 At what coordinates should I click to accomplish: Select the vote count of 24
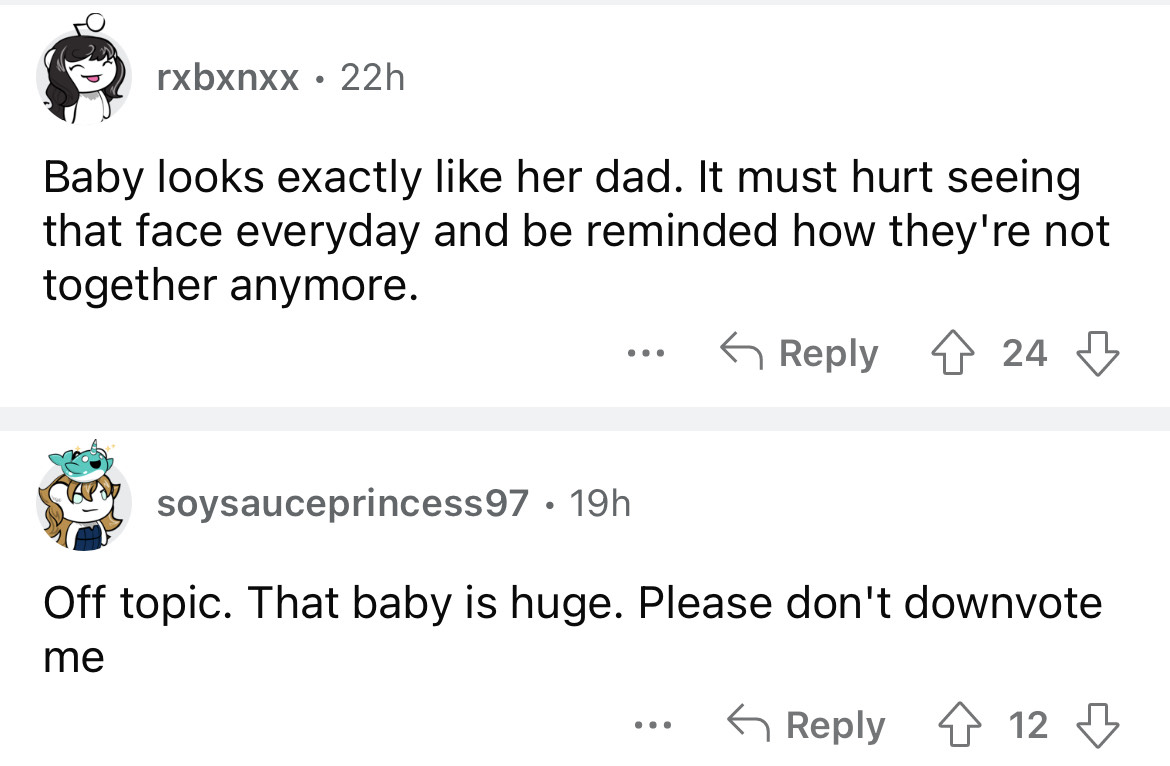pyautogui.click(x=1025, y=353)
